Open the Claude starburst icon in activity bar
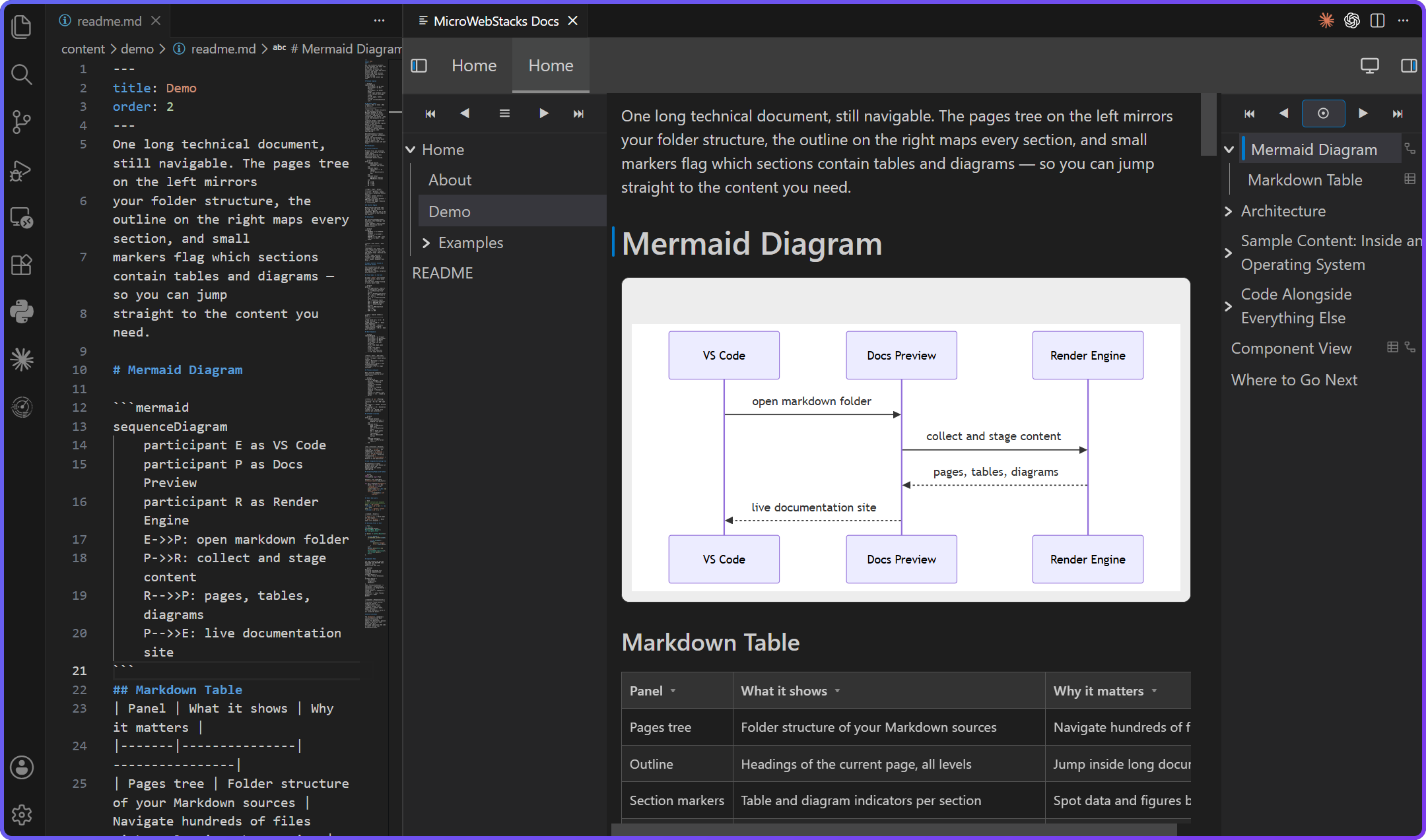 point(22,359)
